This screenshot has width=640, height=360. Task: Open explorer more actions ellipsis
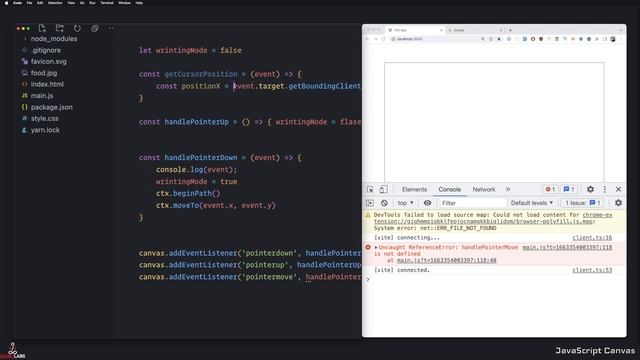(111, 28)
